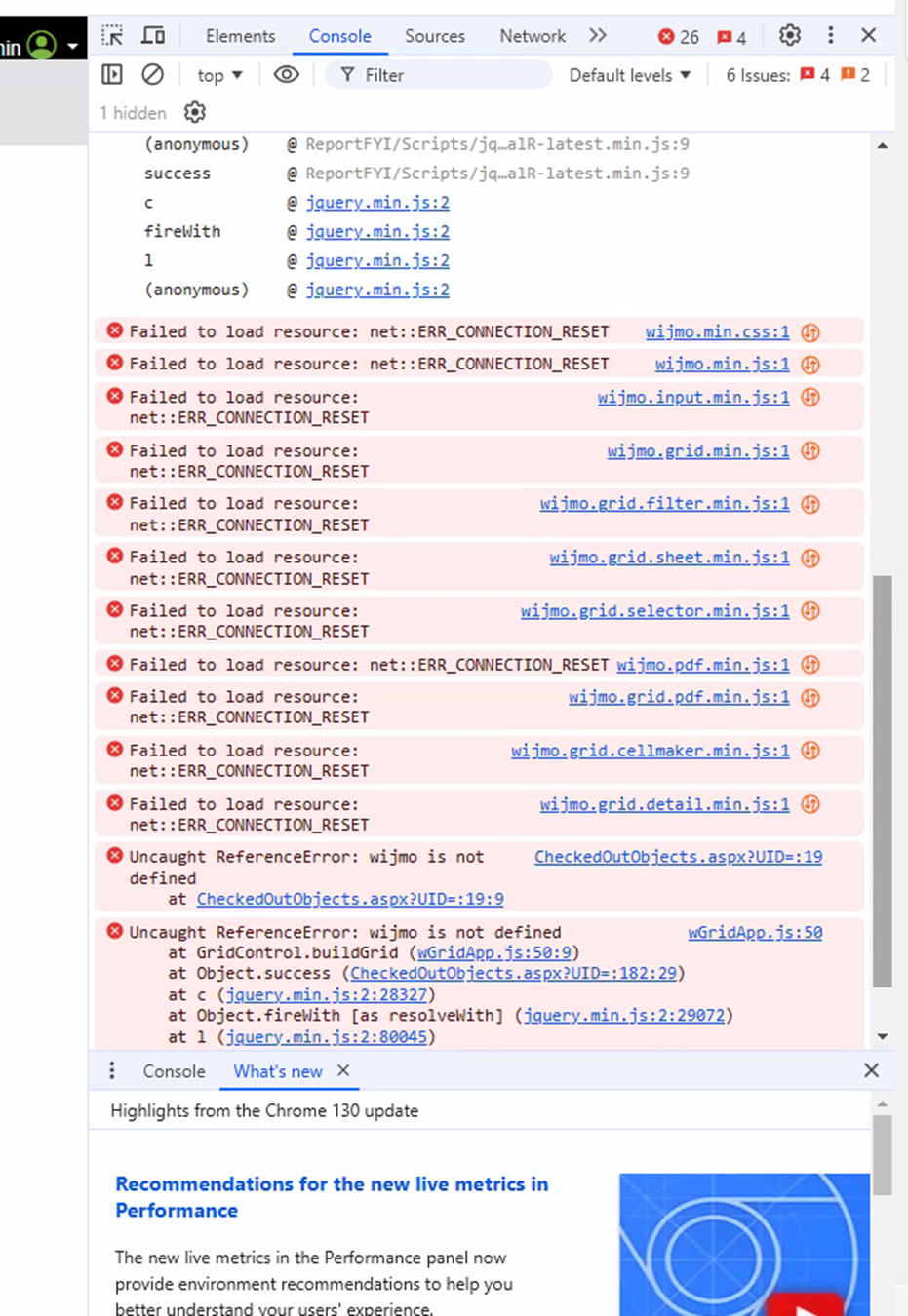Open jquery.min.js:2 link in fireWith row
Screen dimensions: 908x1316
pos(377,232)
